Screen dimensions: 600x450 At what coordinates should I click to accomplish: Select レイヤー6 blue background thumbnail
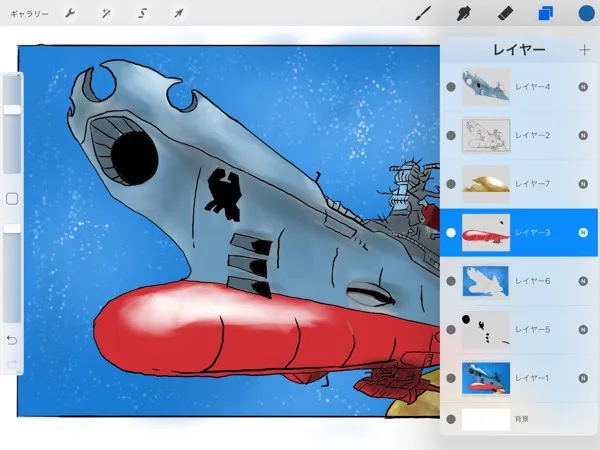(486, 281)
